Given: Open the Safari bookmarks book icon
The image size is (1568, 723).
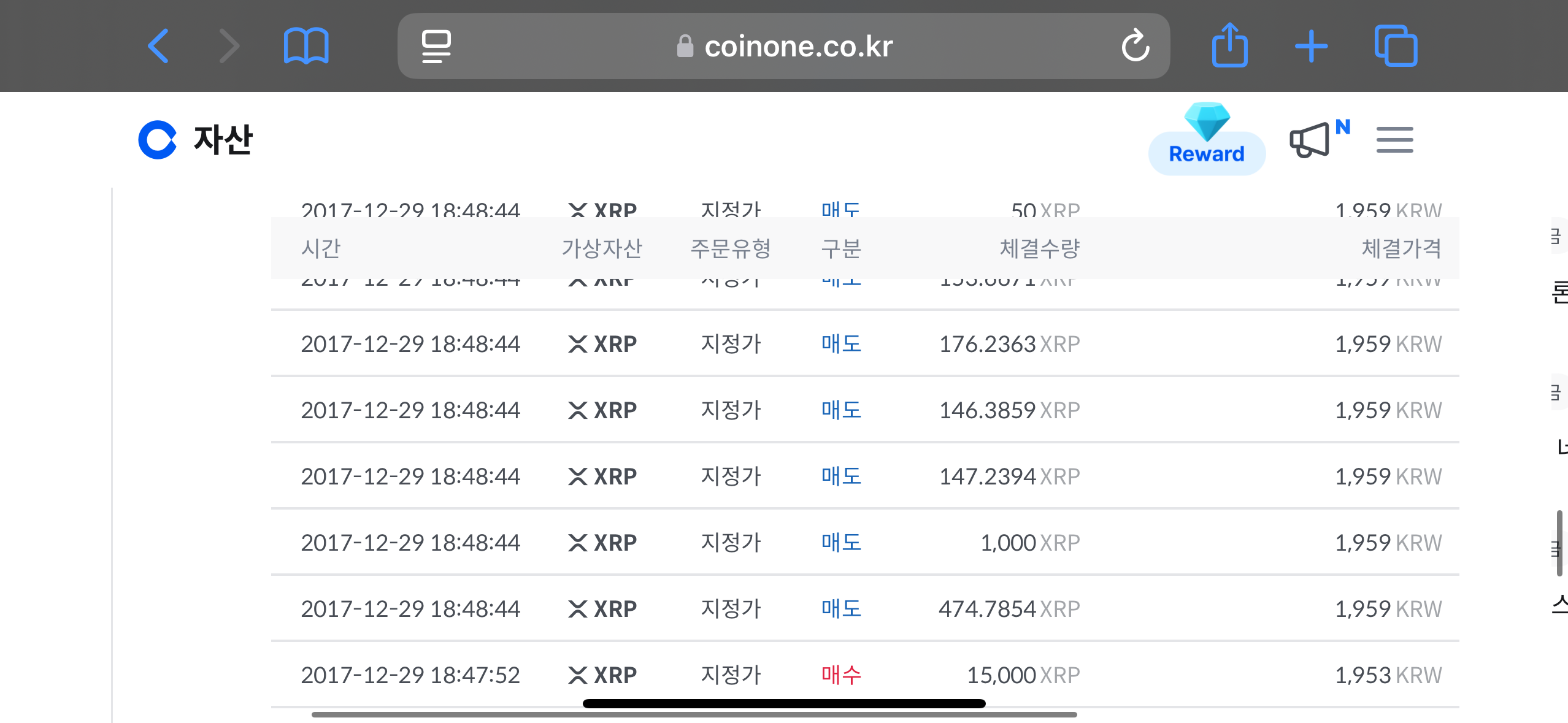Looking at the screenshot, I should 306,46.
